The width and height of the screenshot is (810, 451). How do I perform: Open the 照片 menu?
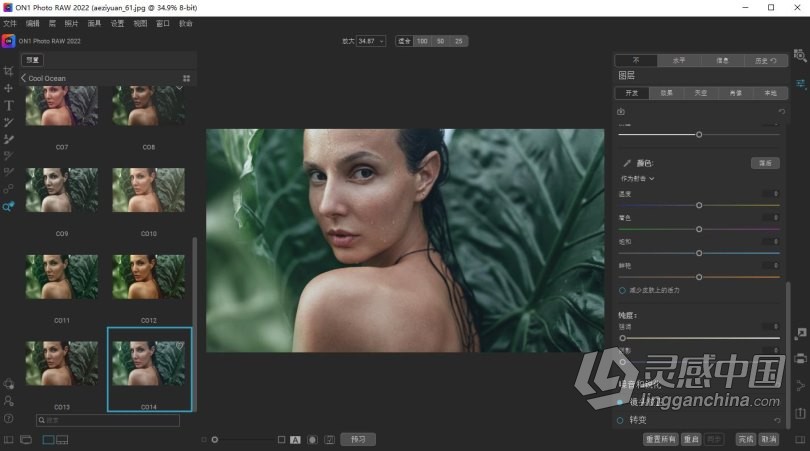point(71,23)
